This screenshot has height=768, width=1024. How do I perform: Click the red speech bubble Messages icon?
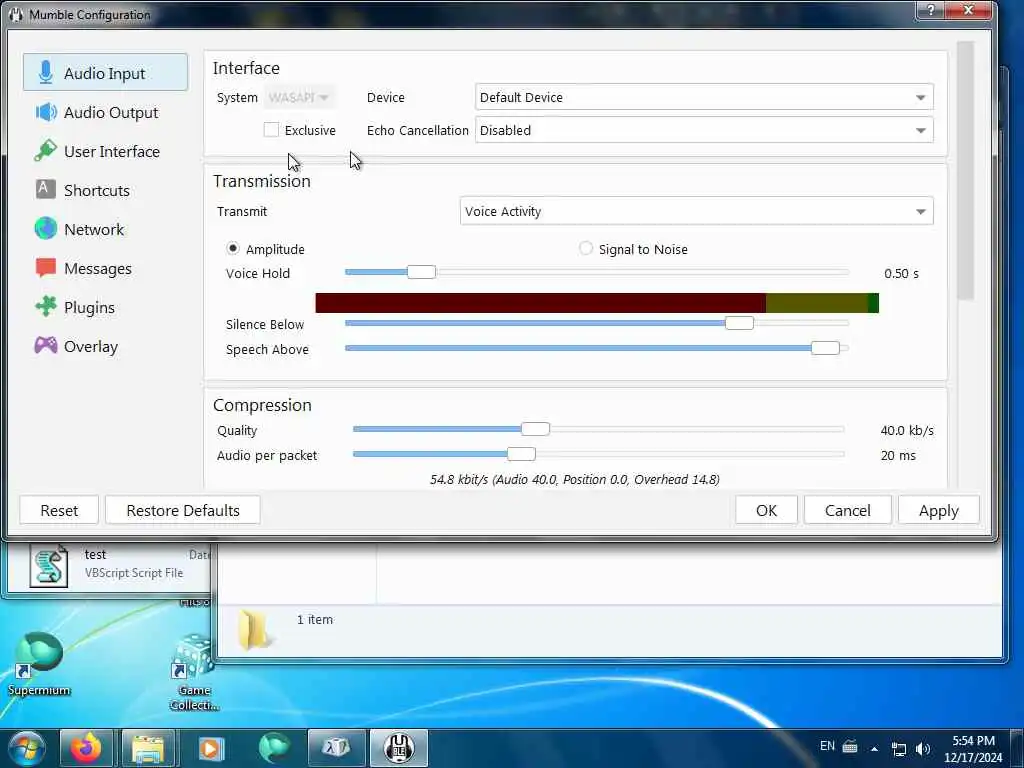(x=46, y=268)
